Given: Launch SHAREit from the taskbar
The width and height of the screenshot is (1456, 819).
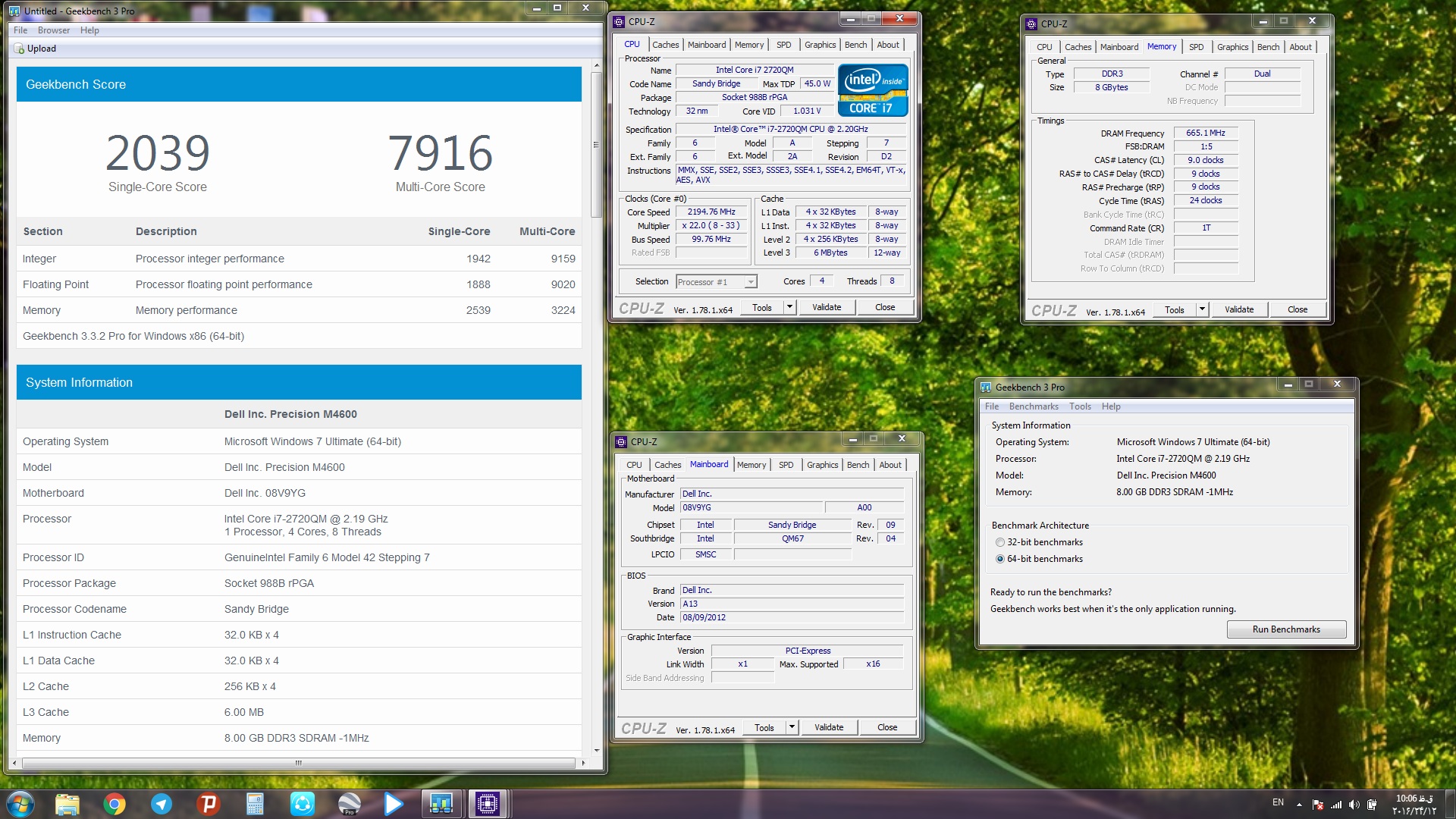Looking at the screenshot, I should 302,804.
